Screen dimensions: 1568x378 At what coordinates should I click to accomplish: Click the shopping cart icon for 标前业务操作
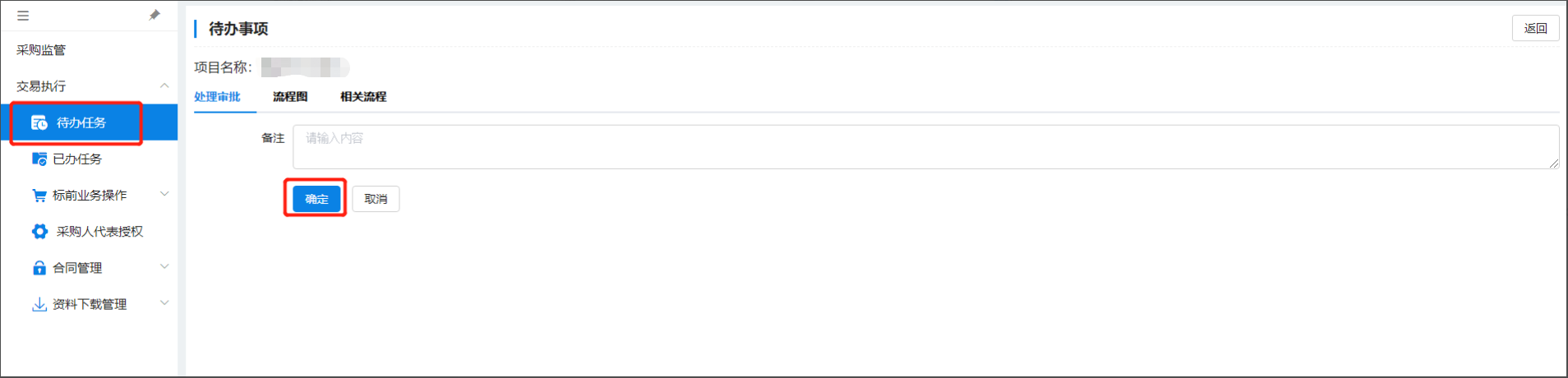[x=39, y=196]
